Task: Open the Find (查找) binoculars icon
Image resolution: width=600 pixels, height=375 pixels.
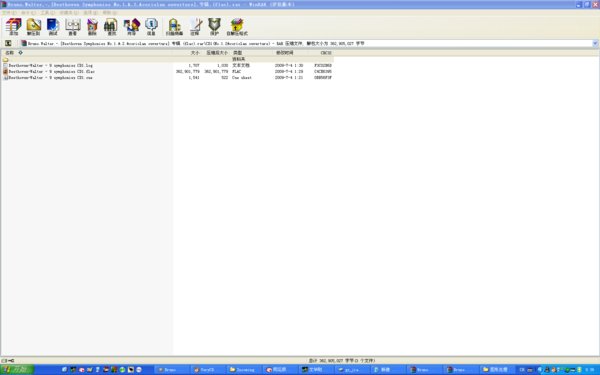Action: 111,26
